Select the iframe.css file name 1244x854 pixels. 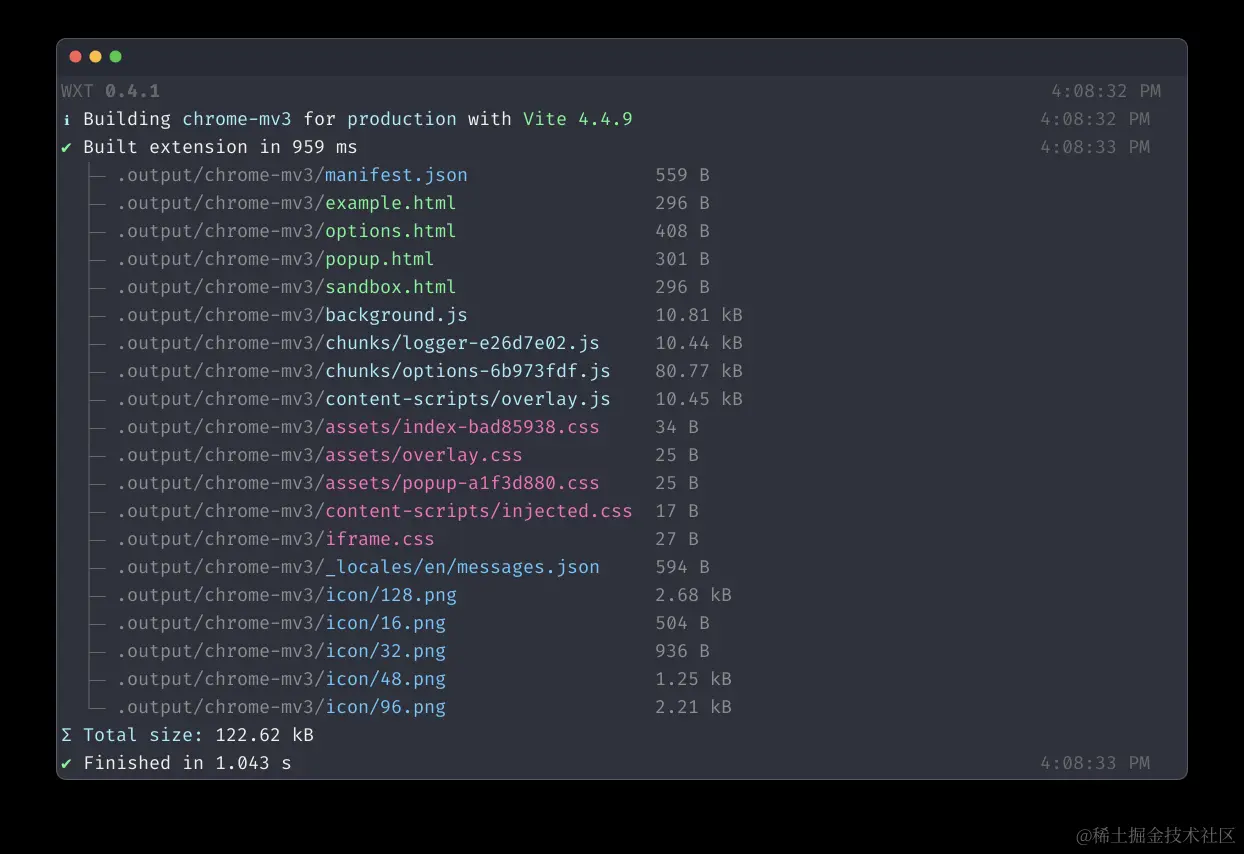380,539
